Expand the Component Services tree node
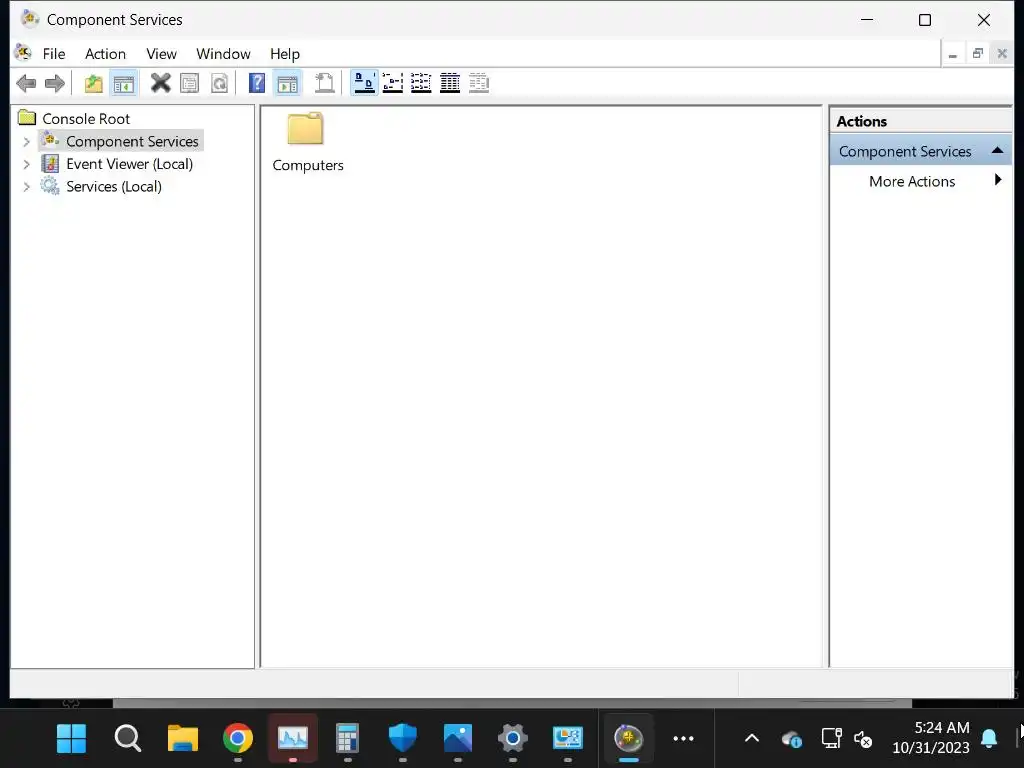1024x768 pixels. click(26, 142)
